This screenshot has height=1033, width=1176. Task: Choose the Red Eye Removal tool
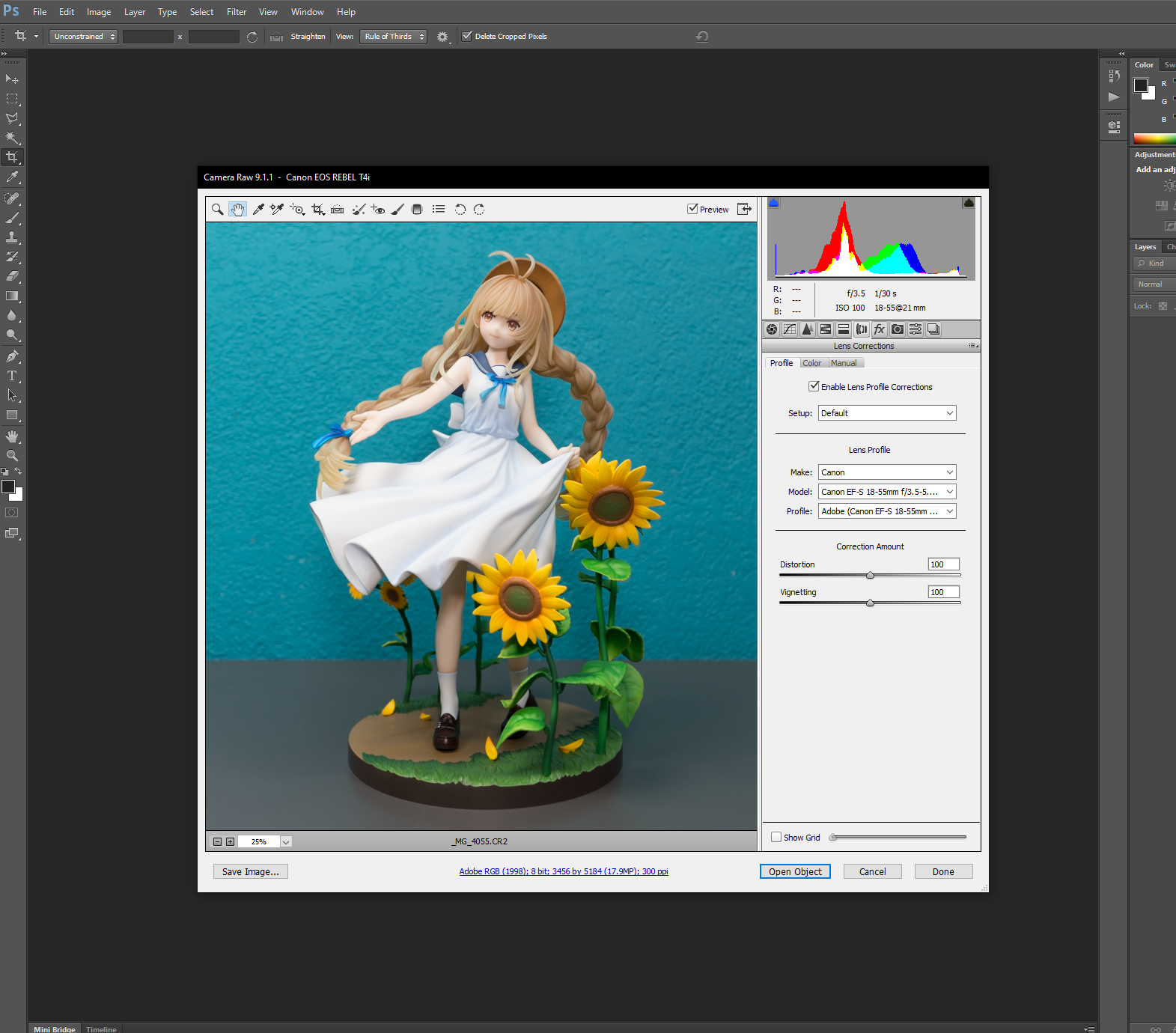378,210
